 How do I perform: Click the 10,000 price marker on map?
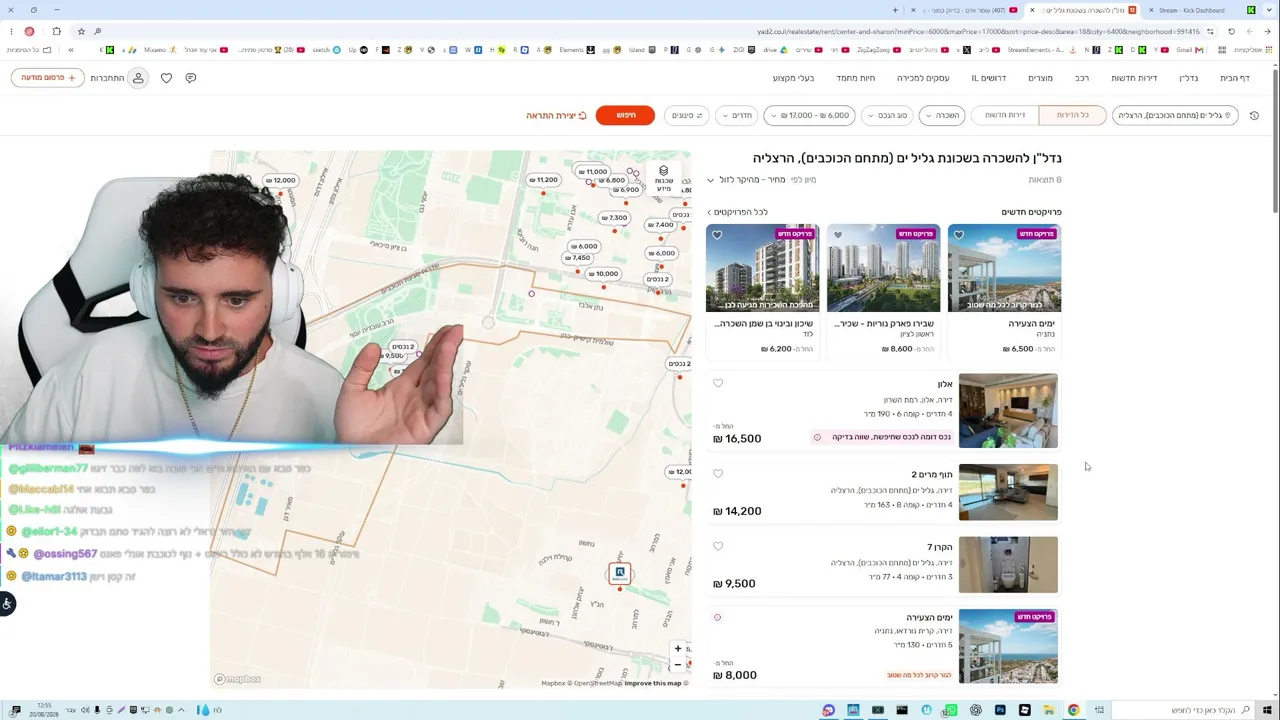click(x=603, y=274)
